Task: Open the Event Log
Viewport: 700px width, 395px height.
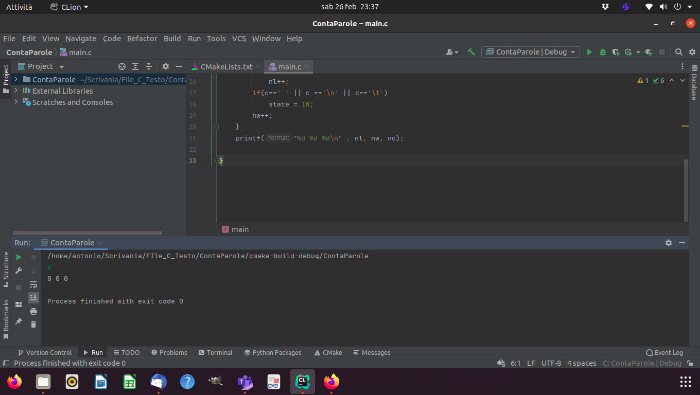Action: [x=665, y=353]
